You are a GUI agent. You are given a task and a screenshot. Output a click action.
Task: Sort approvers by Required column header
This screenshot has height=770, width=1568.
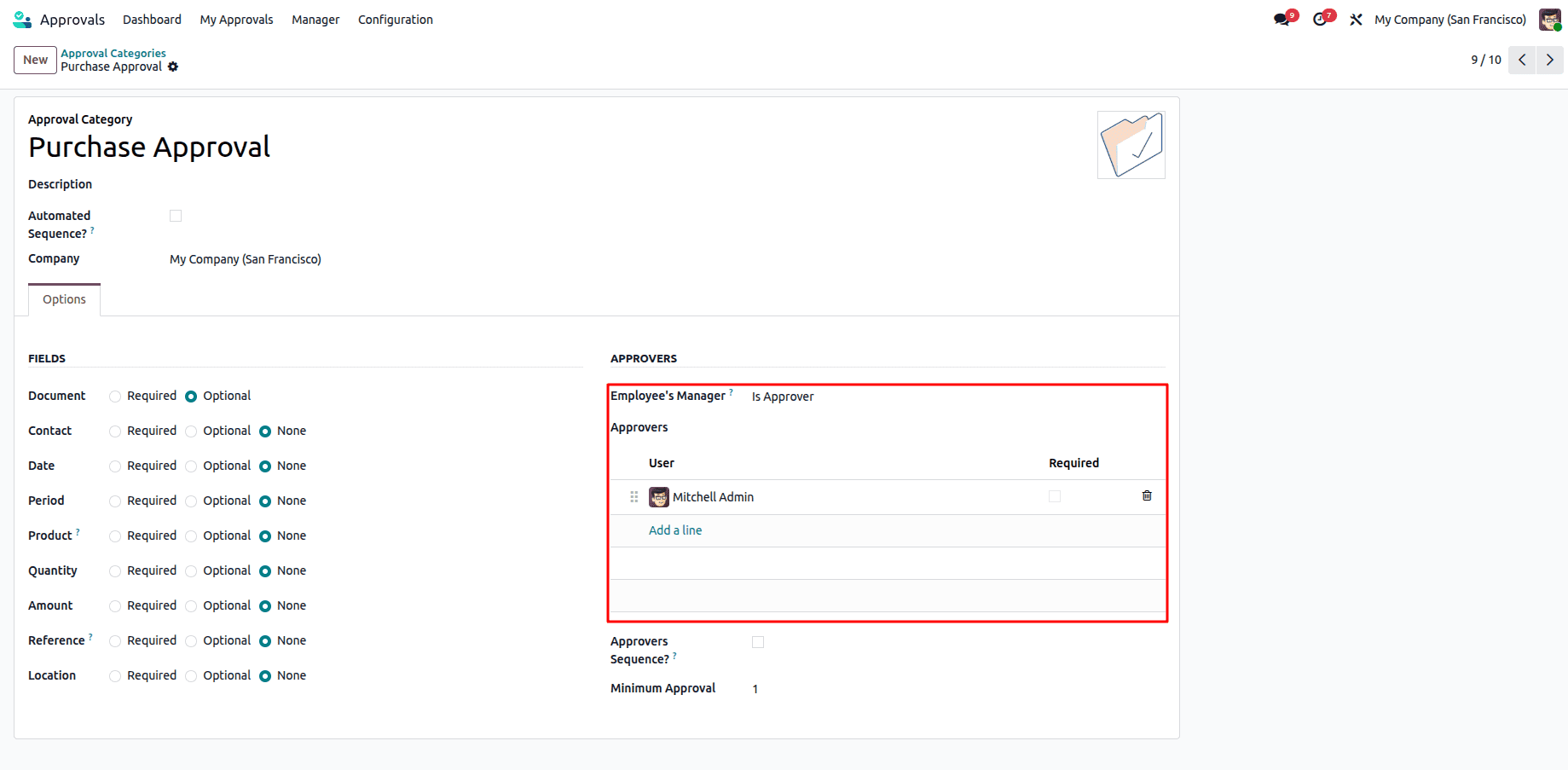coord(1073,463)
